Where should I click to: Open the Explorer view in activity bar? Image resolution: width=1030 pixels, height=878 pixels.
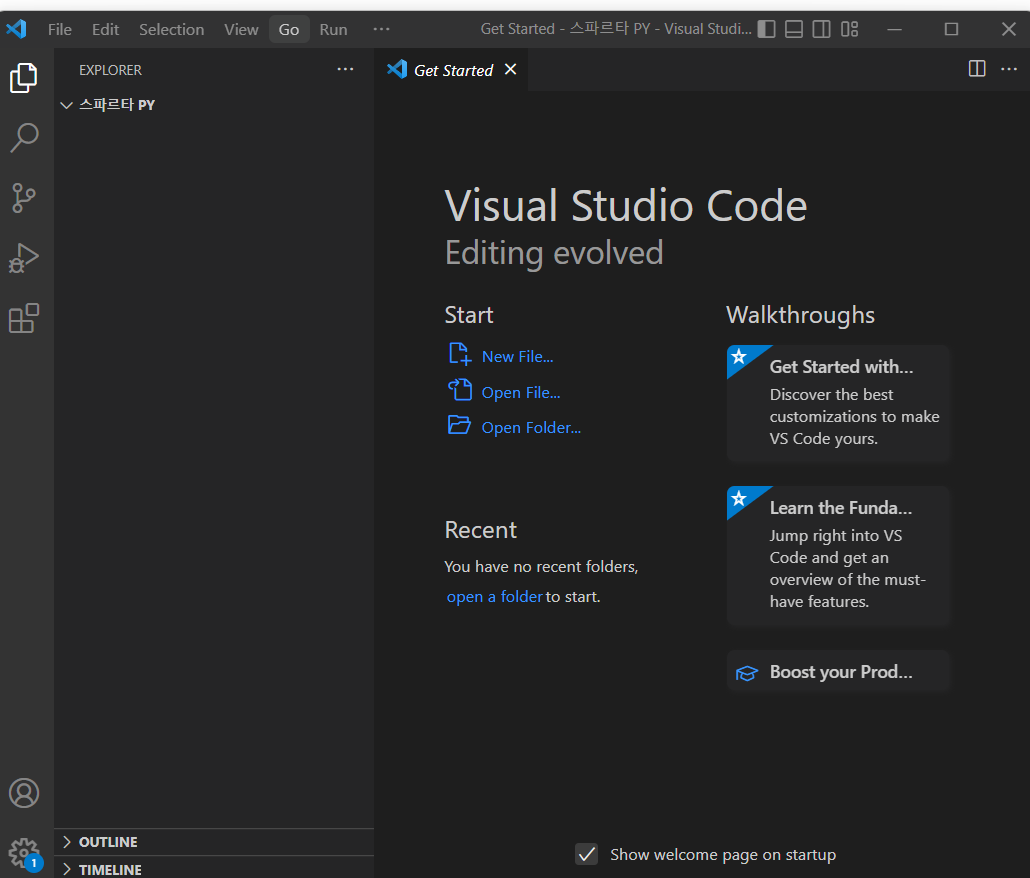(x=24, y=78)
